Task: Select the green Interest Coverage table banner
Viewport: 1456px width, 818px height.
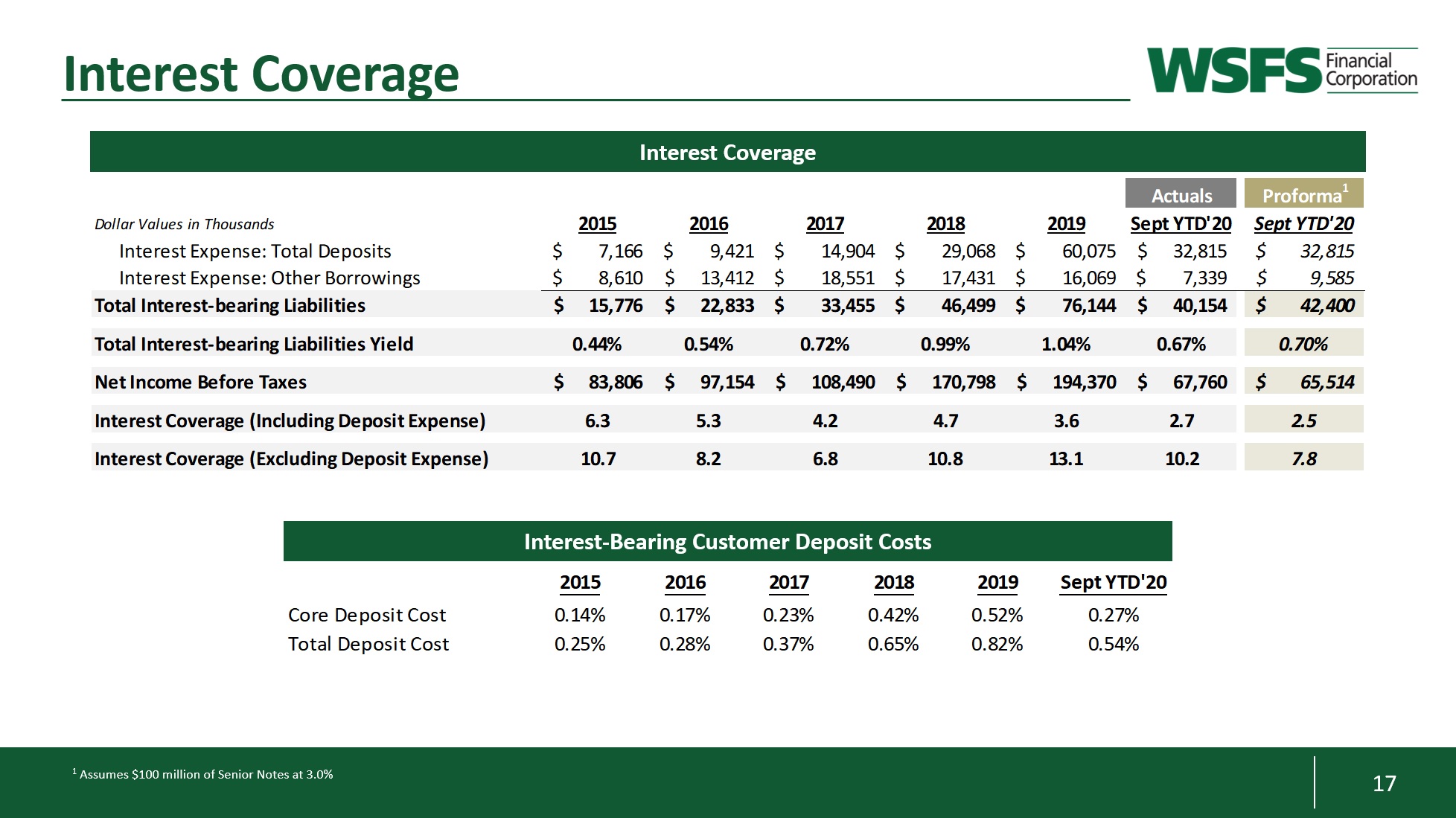Action: coord(727,153)
